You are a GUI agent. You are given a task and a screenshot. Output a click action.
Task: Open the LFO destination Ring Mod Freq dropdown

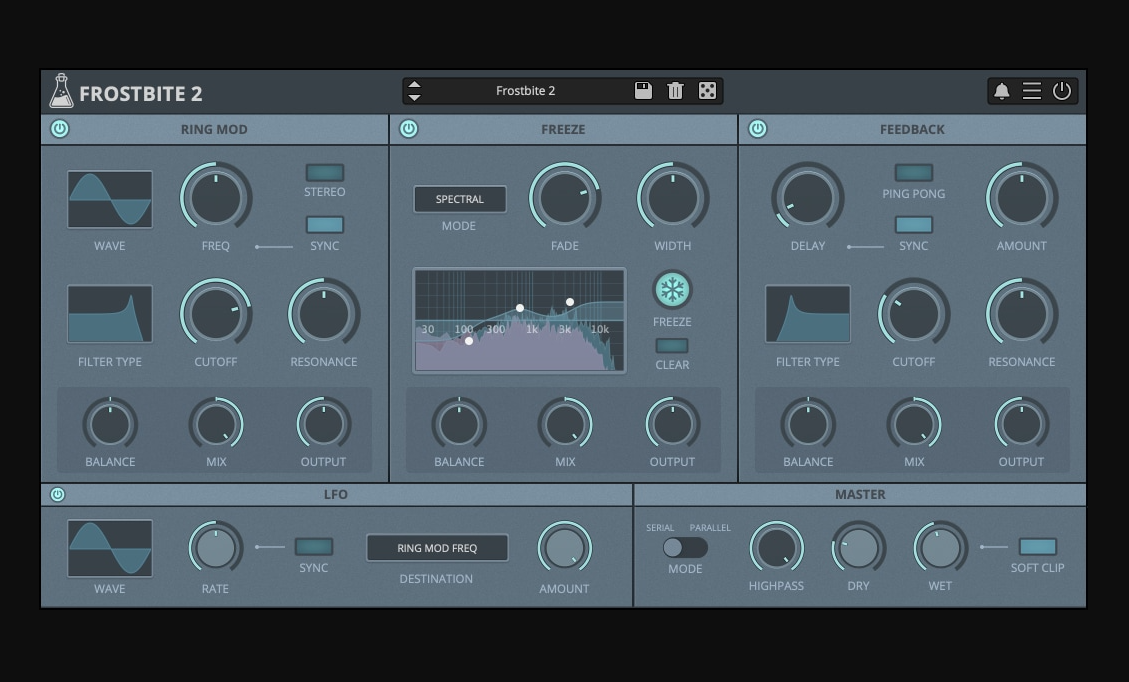pos(437,548)
